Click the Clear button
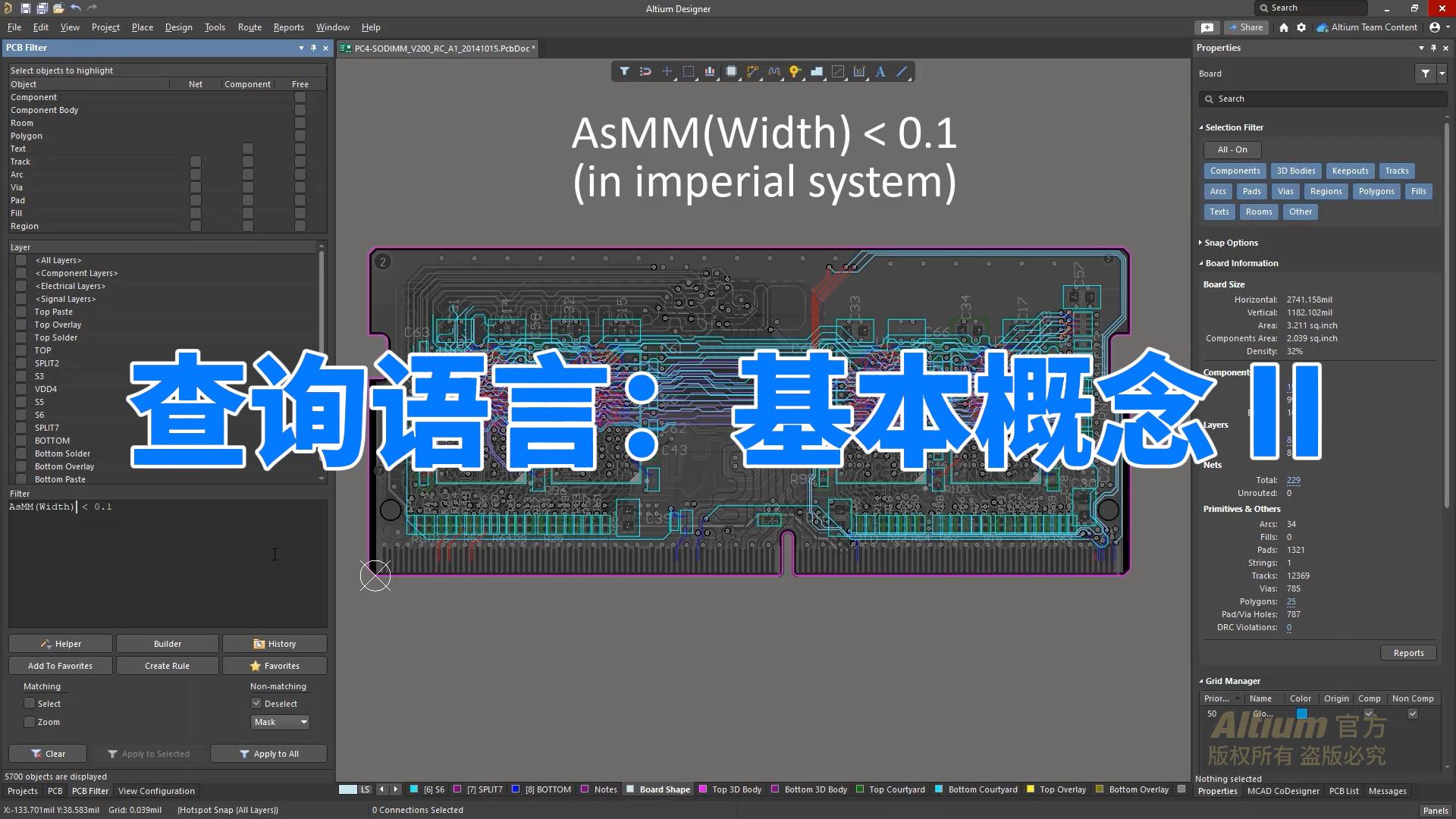The height and width of the screenshot is (819, 1456). point(47,753)
